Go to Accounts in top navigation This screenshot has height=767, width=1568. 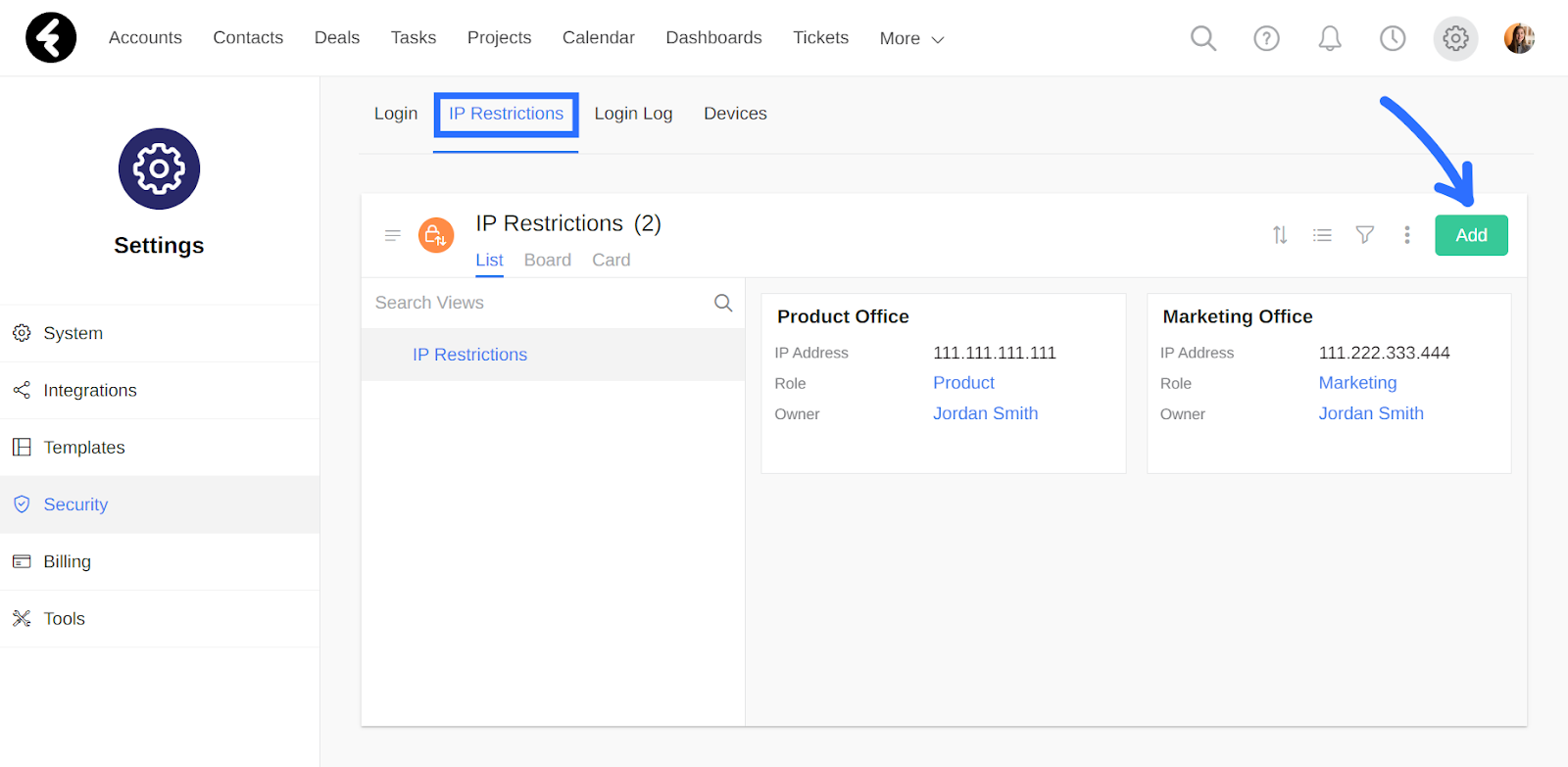click(x=145, y=37)
